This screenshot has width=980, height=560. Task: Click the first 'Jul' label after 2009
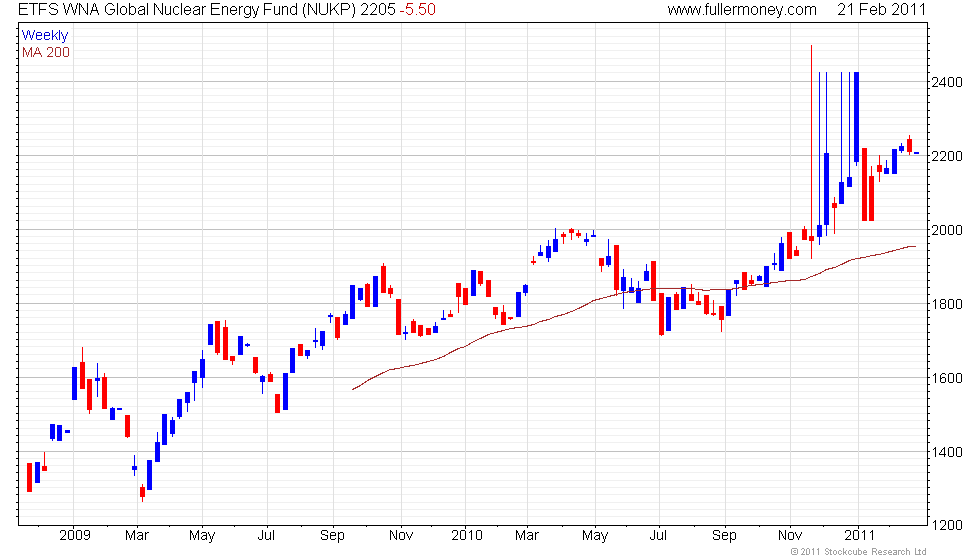pos(267,535)
